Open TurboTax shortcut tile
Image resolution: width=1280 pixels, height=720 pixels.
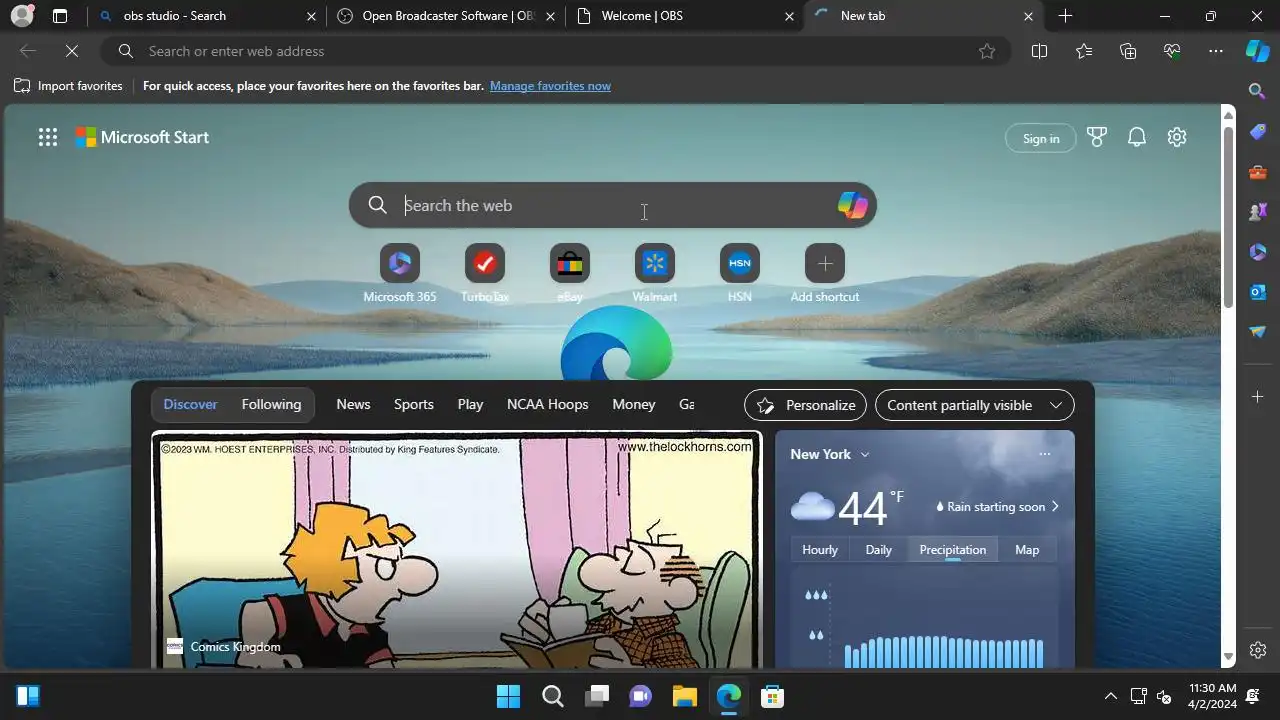tap(485, 273)
